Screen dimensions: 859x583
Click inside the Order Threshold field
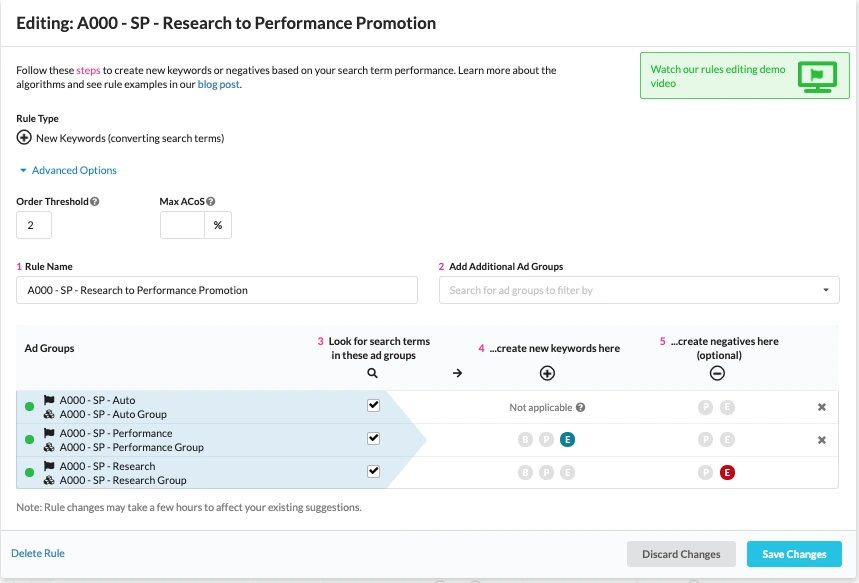[x=33, y=225]
